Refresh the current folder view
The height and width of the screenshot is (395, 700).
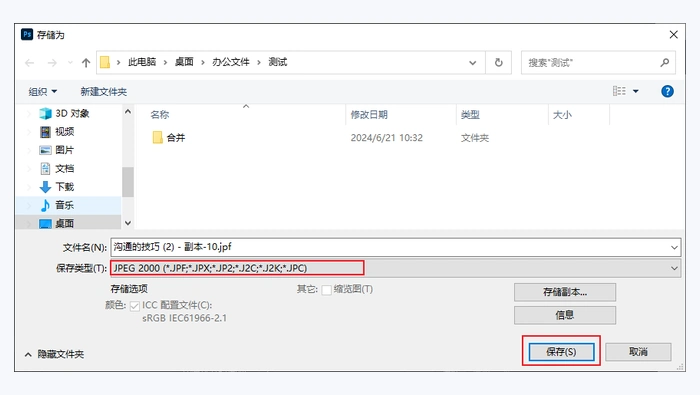pos(499,62)
